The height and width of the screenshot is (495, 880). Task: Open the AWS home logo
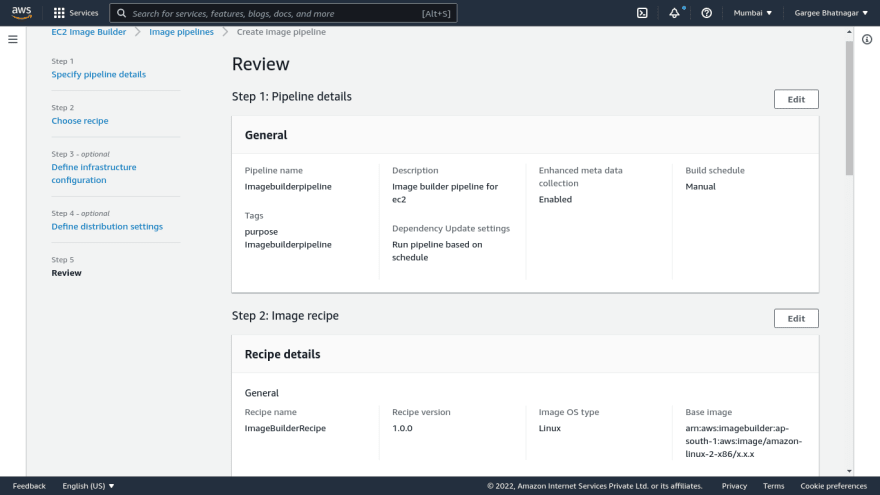[21, 12]
